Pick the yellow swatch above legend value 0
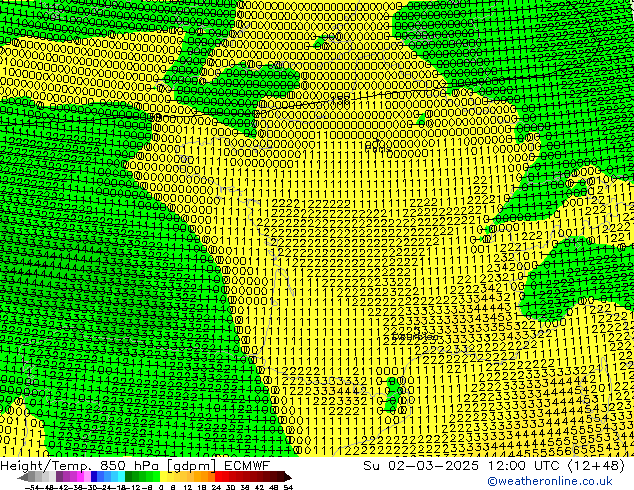The image size is (634, 490). point(163,476)
